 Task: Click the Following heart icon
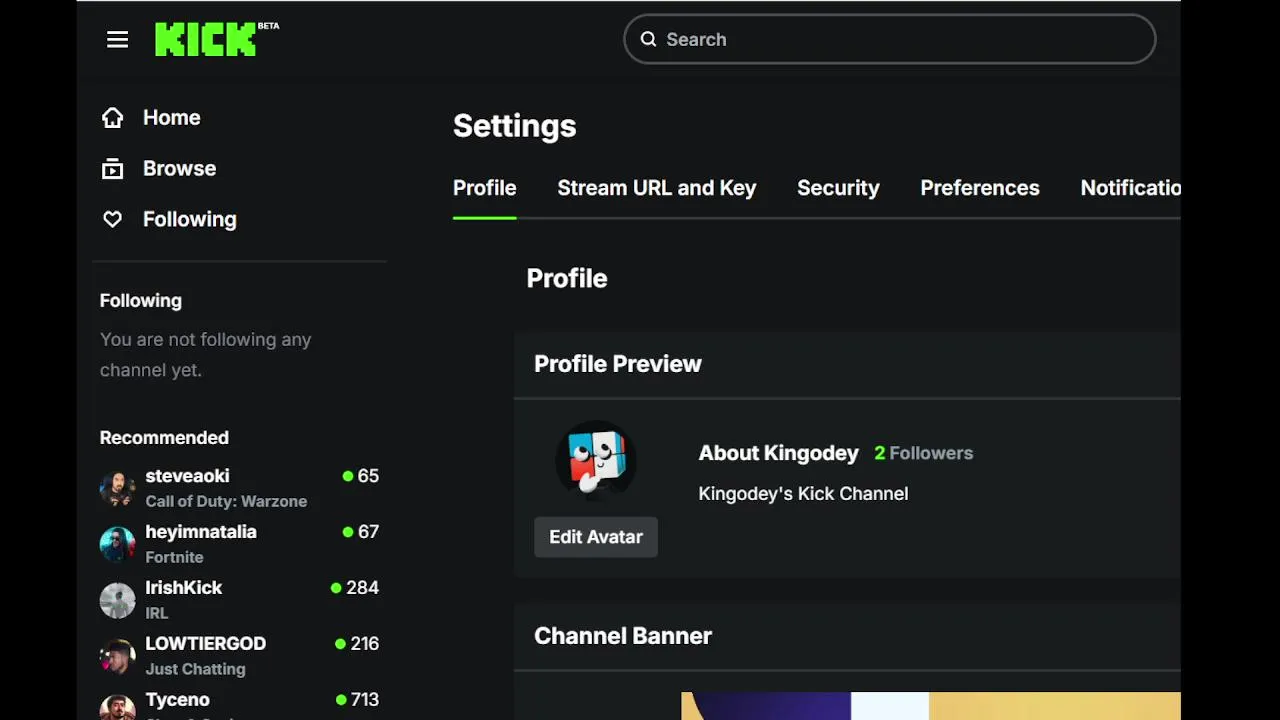pos(112,219)
